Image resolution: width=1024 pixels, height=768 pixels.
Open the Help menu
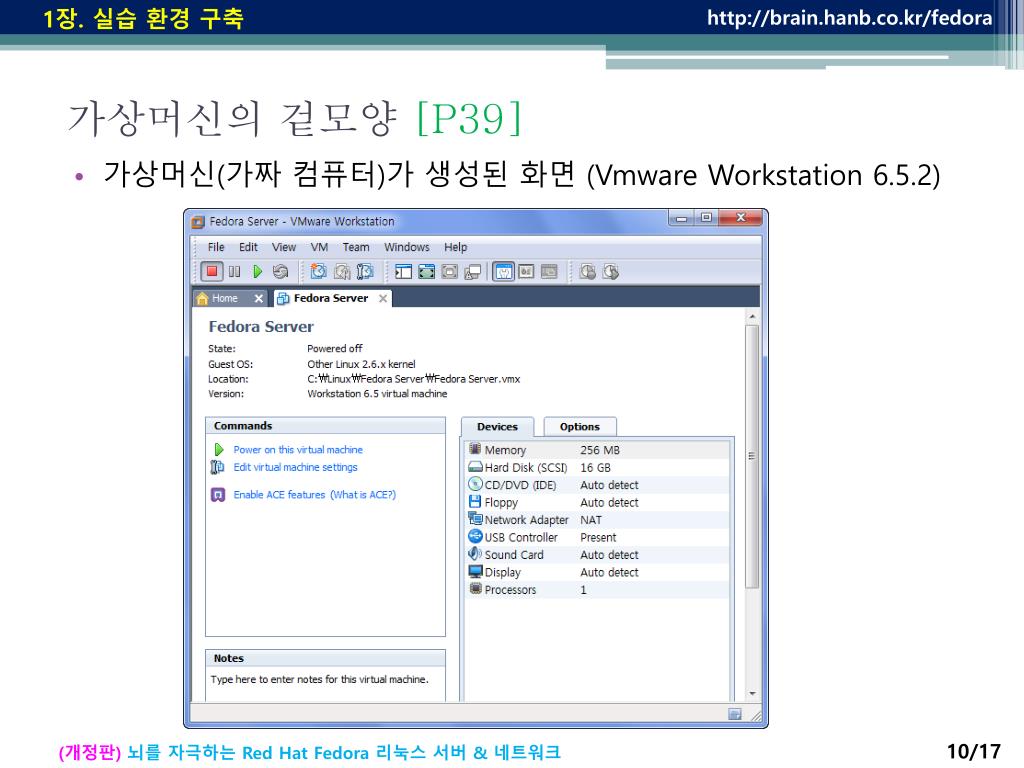click(456, 247)
